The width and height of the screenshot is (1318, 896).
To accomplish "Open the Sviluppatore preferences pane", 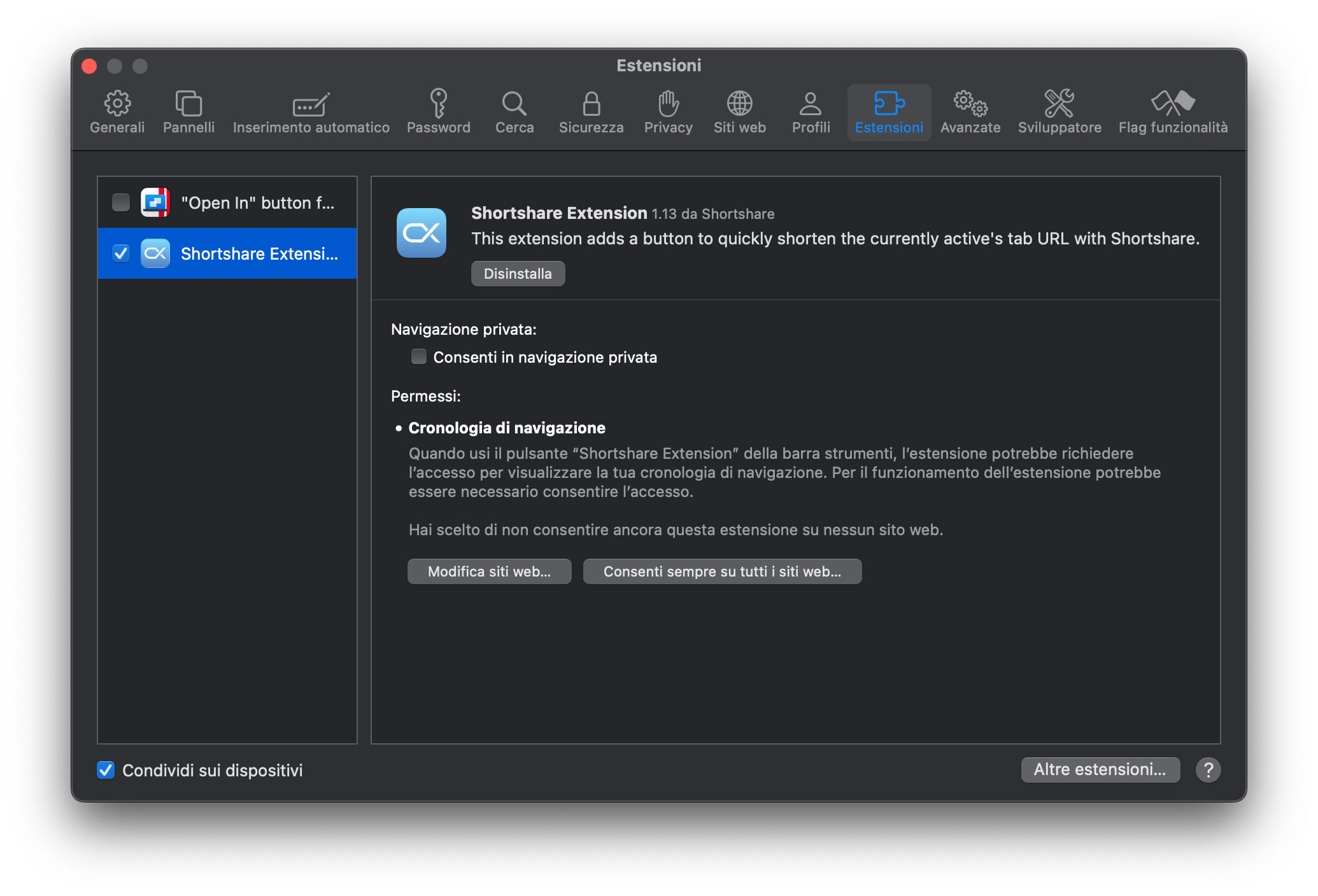I will 1059,112.
